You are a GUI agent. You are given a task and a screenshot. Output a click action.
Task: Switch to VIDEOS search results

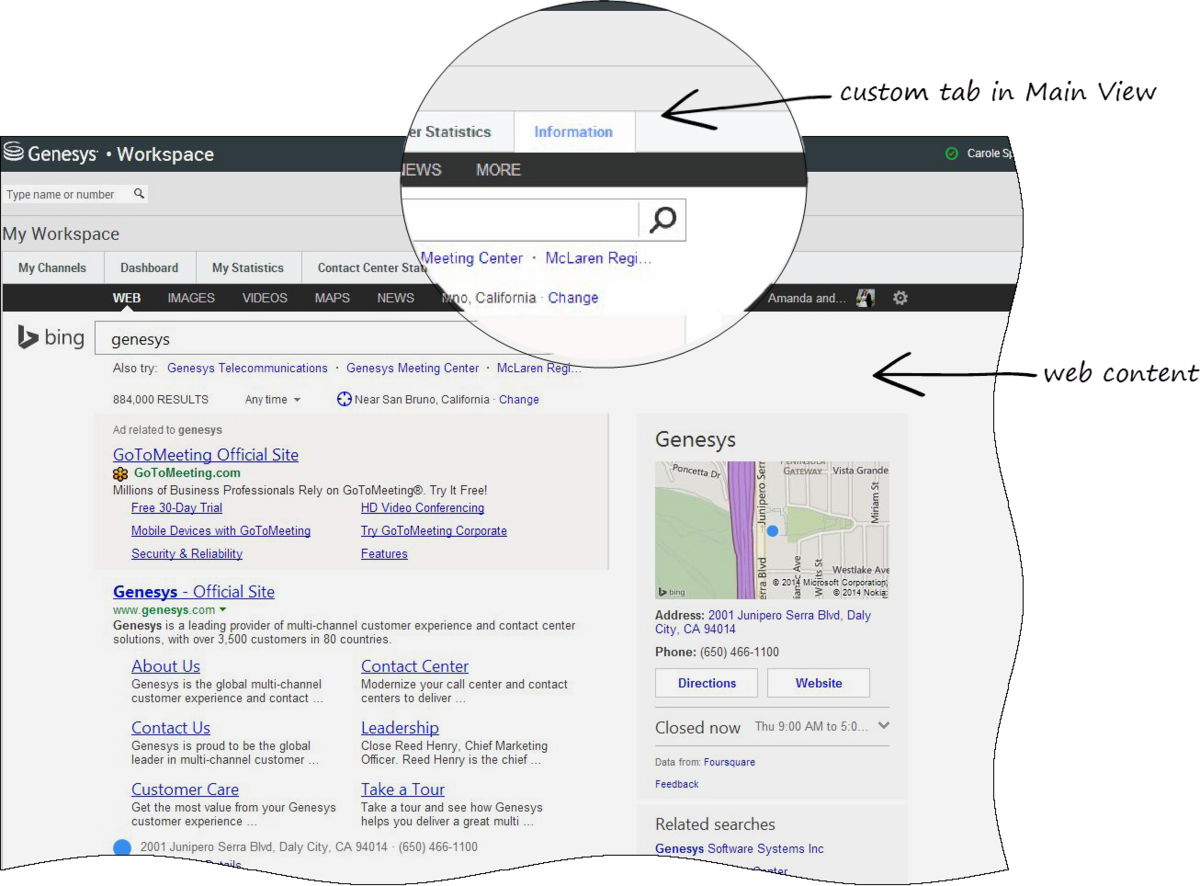pos(265,298)
